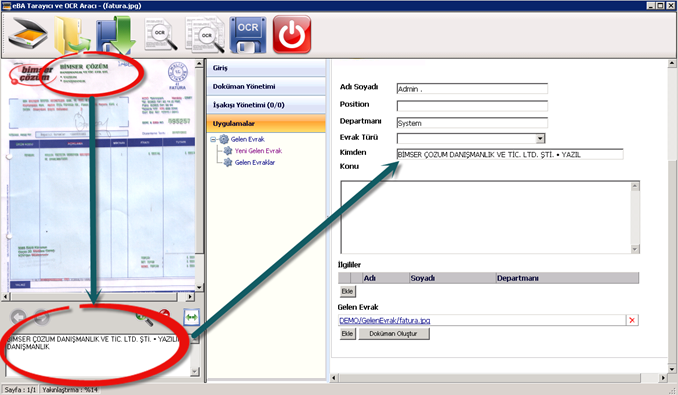Image resolution: width=678 pixels, height=395 pixels.
Task: Run OCR on the single page icon
Action: [160, 34]
